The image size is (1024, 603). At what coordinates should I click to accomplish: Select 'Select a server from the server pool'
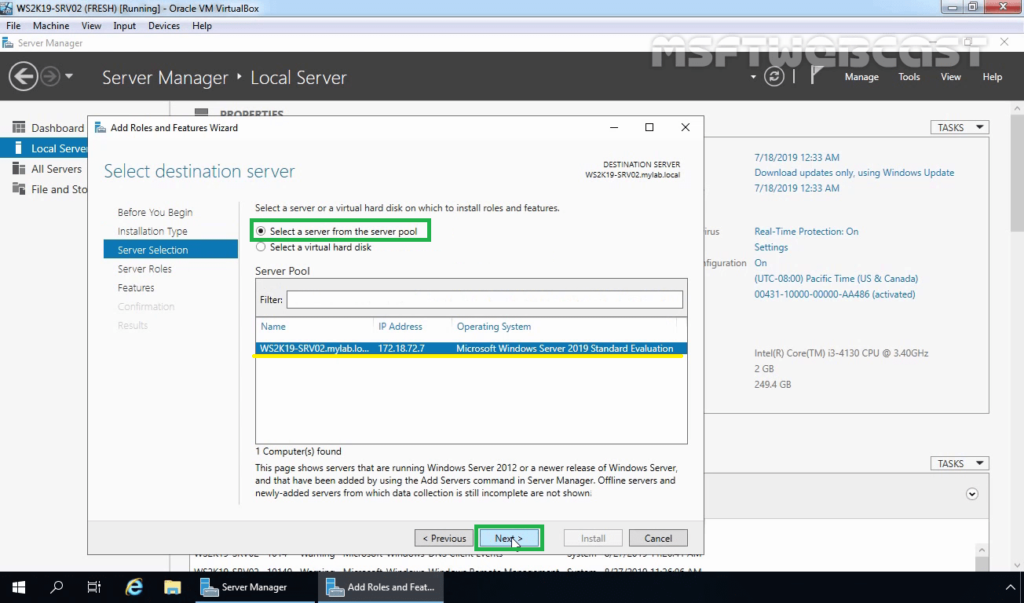point(337,231)
